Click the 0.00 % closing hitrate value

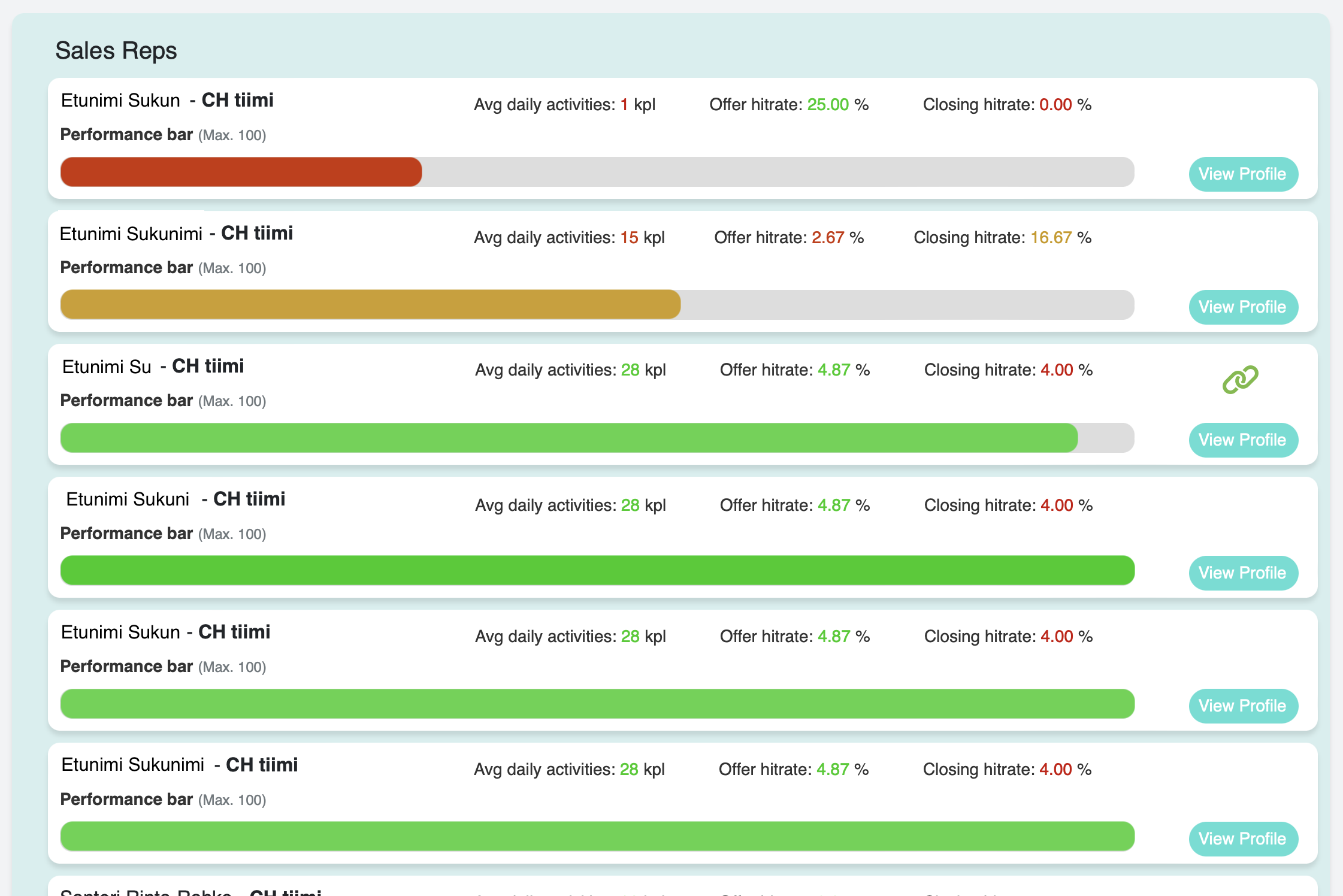pyautogui.click(x=1055, y=105)
